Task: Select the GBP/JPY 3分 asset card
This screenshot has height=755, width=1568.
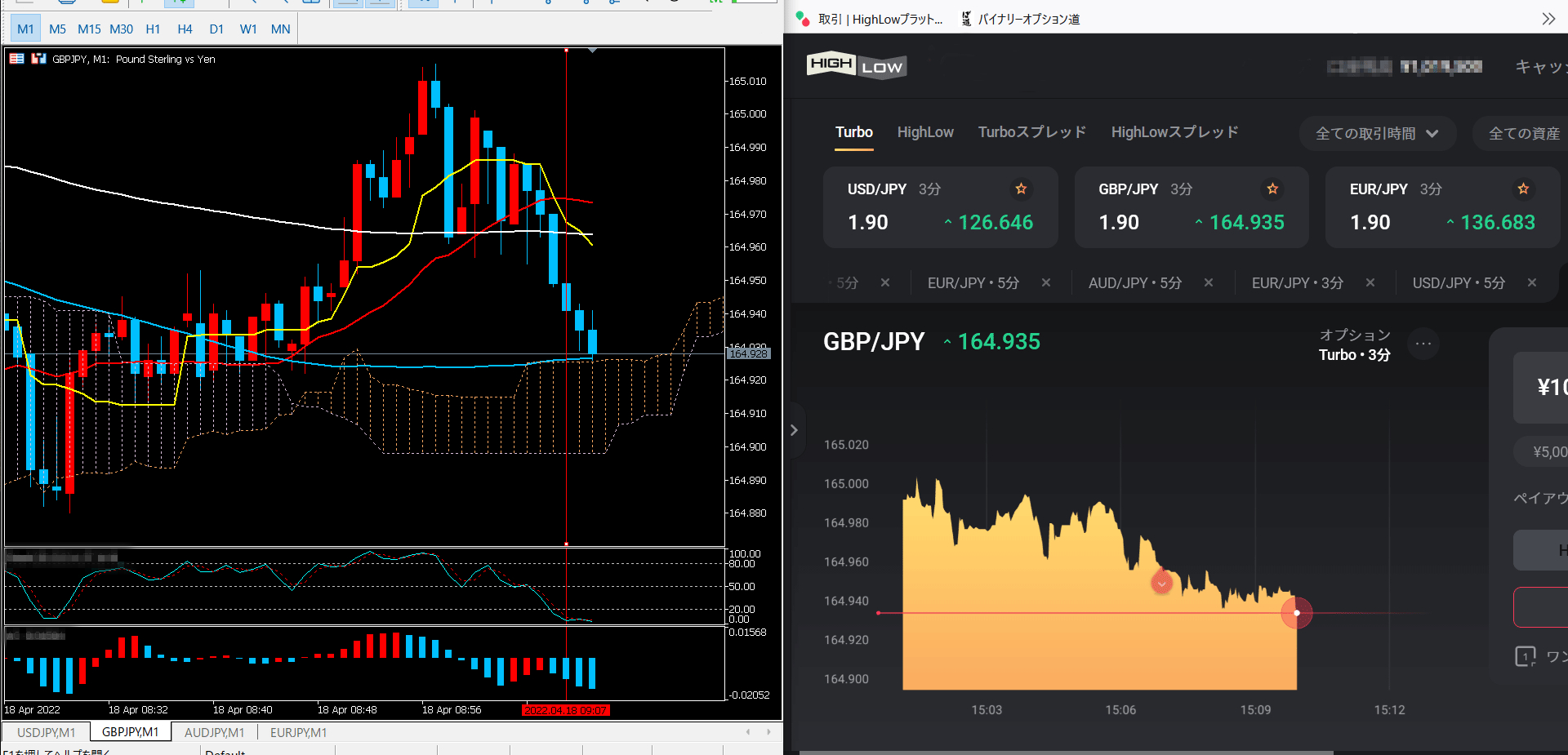Action: coord(1192,207)
